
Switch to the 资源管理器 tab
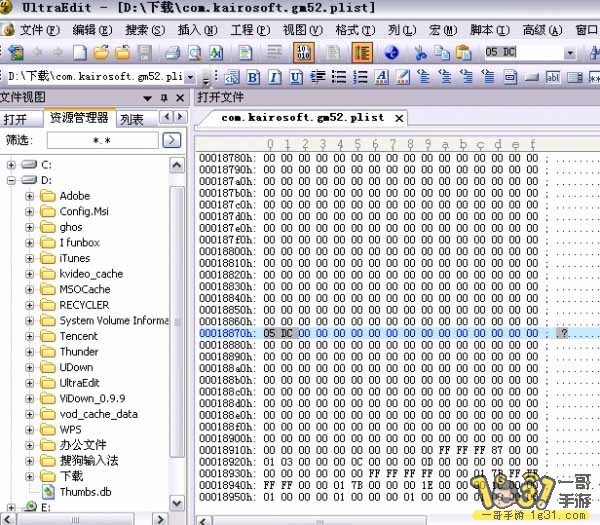pos(79,118)
